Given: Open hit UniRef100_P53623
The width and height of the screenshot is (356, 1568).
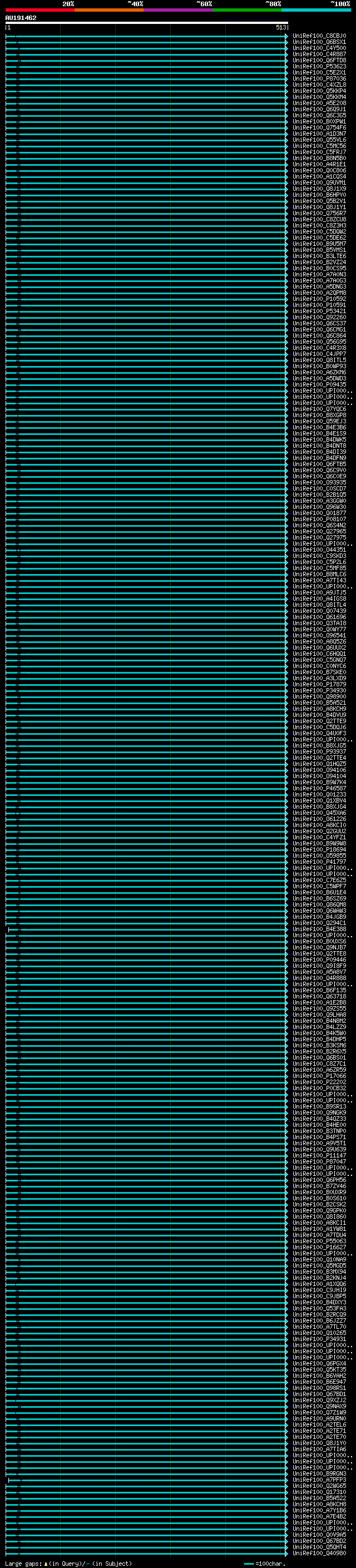Looking at the screenshot, I should coord(319,66).
